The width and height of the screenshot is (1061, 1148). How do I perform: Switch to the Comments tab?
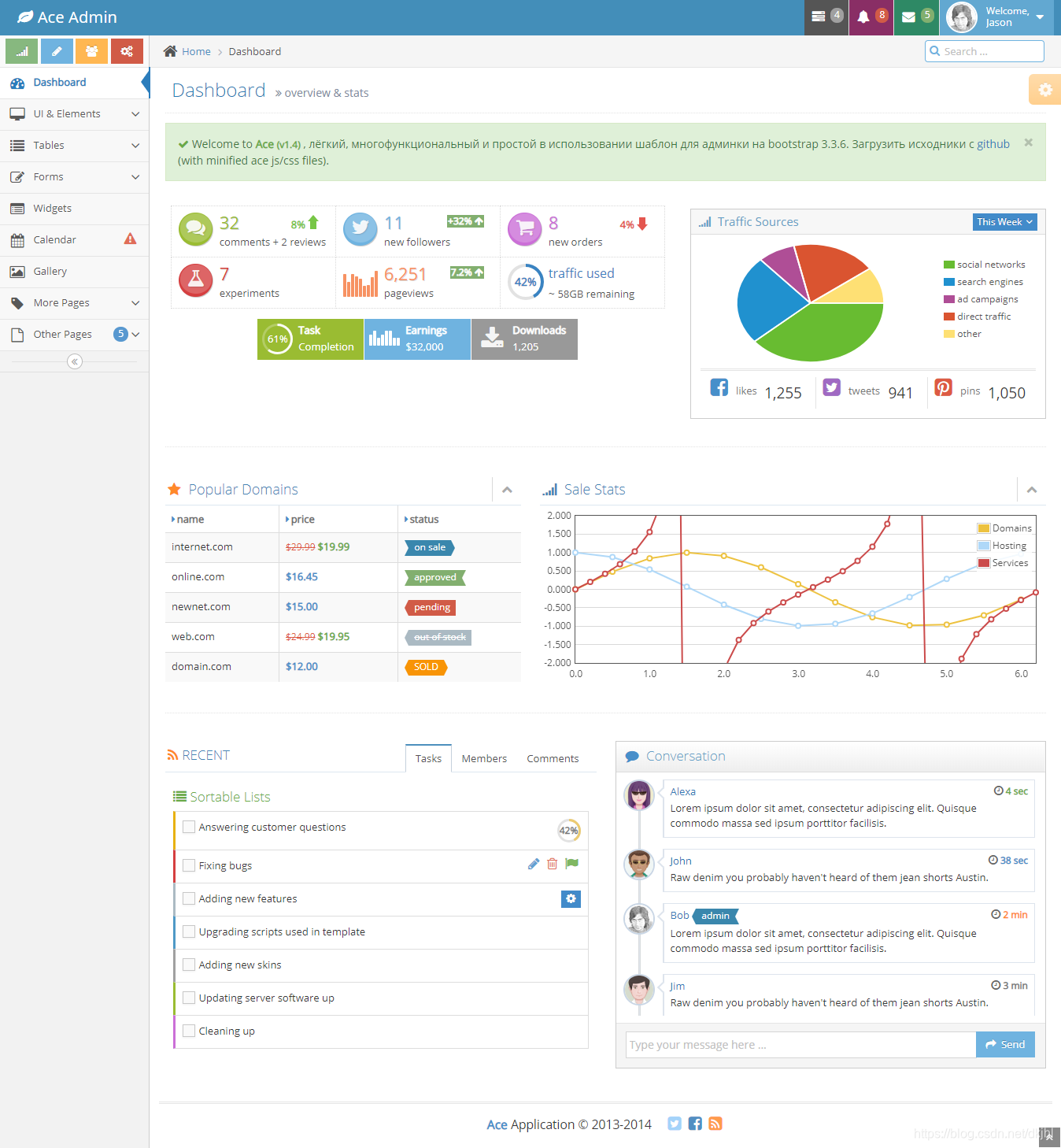pos(553,758)
